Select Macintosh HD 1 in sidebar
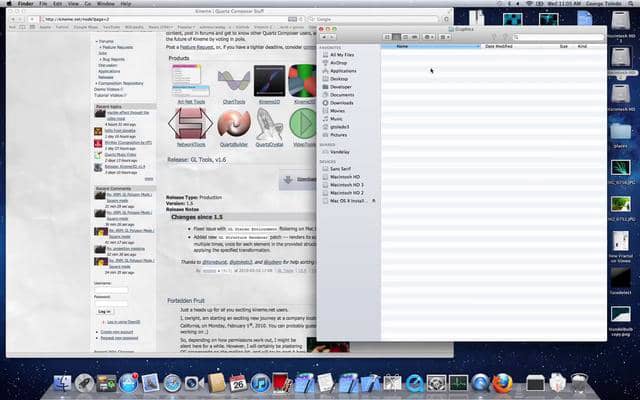 click(347, 185)
